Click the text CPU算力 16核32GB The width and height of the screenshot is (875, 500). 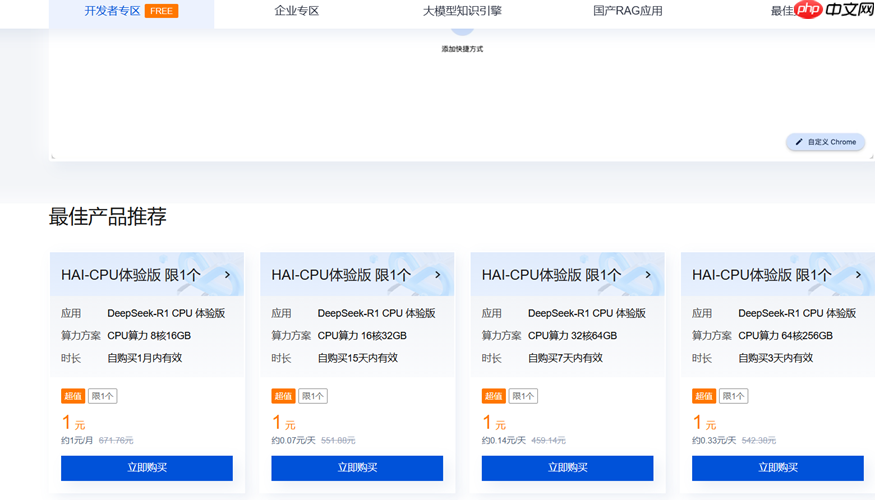(x=362, y=335)
